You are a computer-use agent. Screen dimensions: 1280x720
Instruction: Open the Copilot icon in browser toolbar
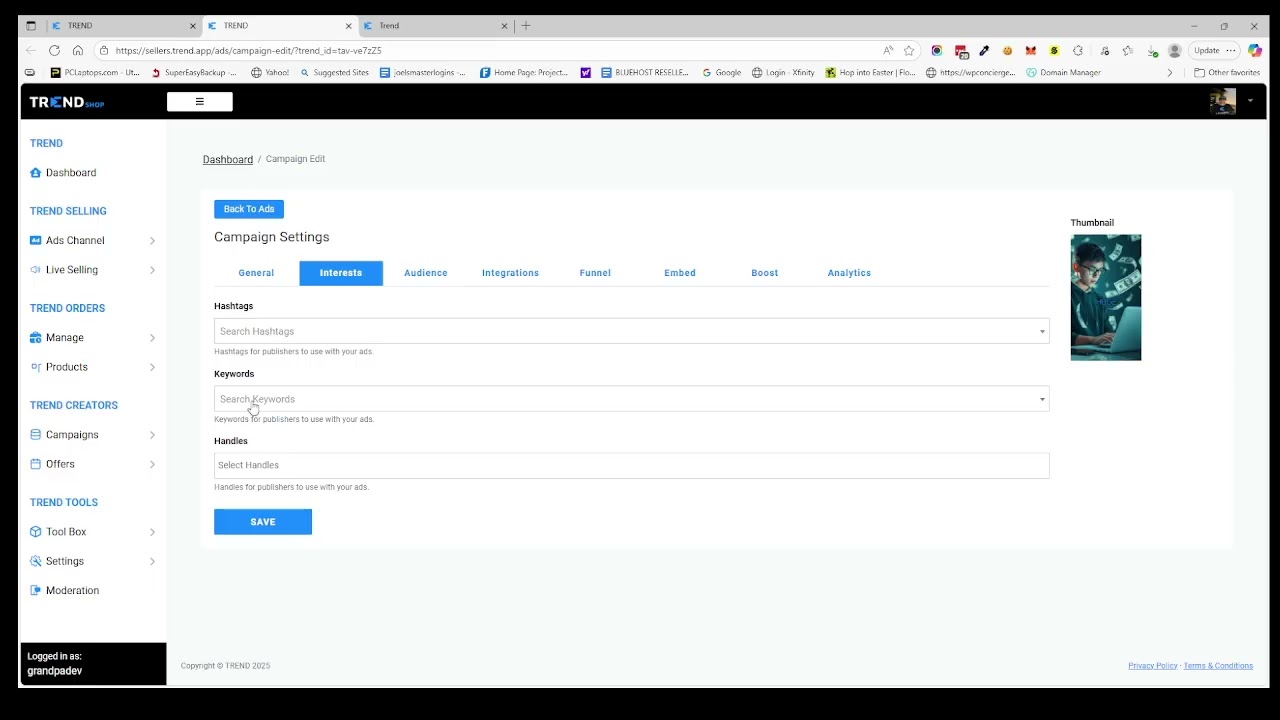1254,50
